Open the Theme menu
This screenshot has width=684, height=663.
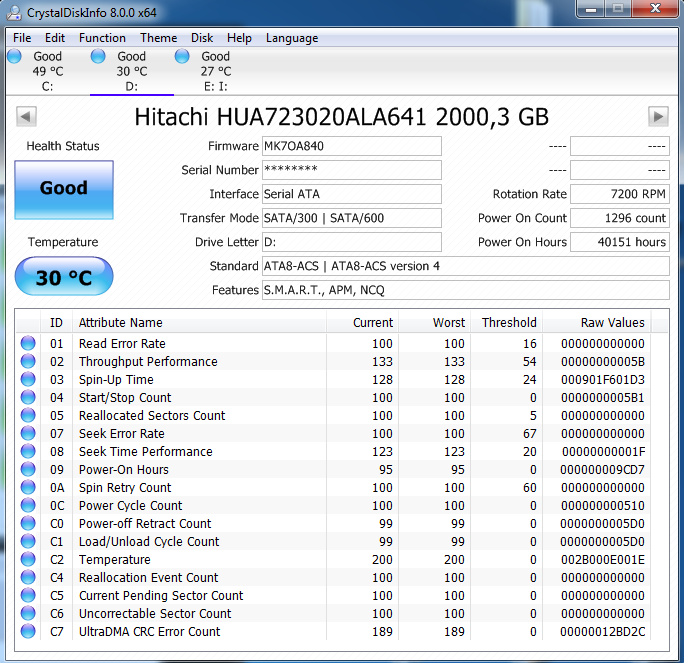pos(158,38)
